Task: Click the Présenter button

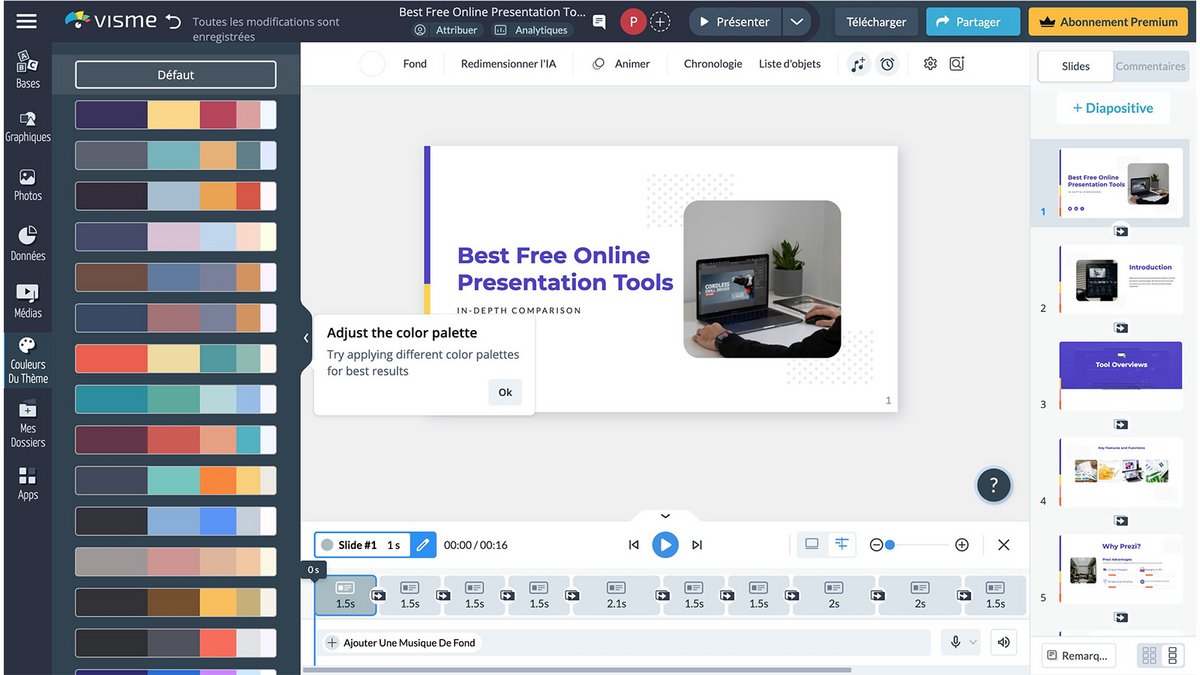Action: (x=735, y=21)
